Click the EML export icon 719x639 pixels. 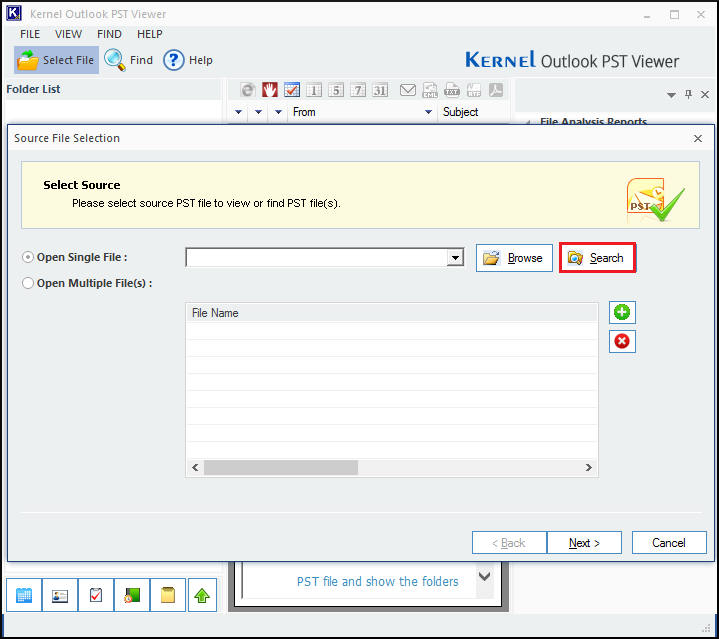(x=430, y=90)
